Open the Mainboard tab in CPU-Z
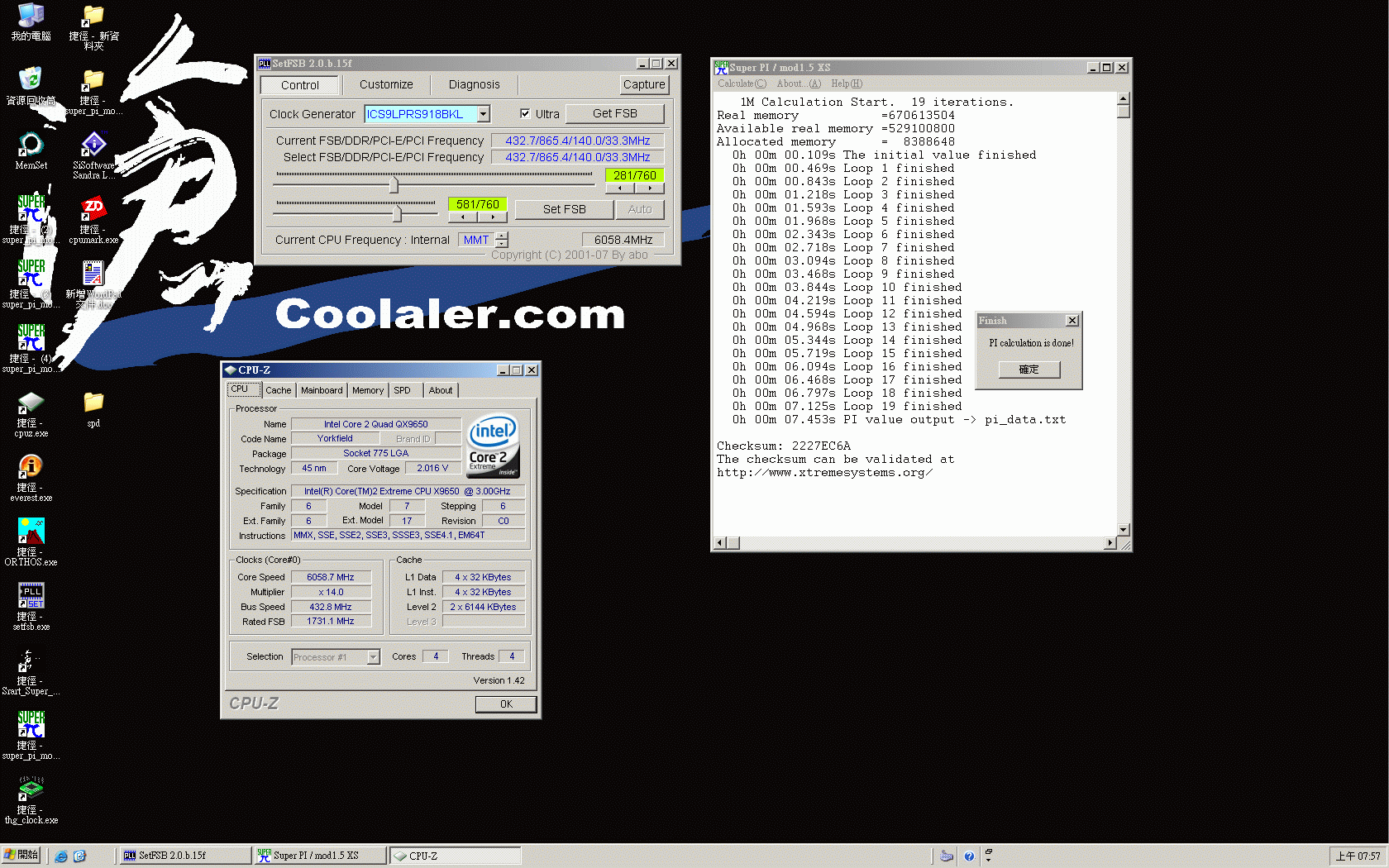 322,390
